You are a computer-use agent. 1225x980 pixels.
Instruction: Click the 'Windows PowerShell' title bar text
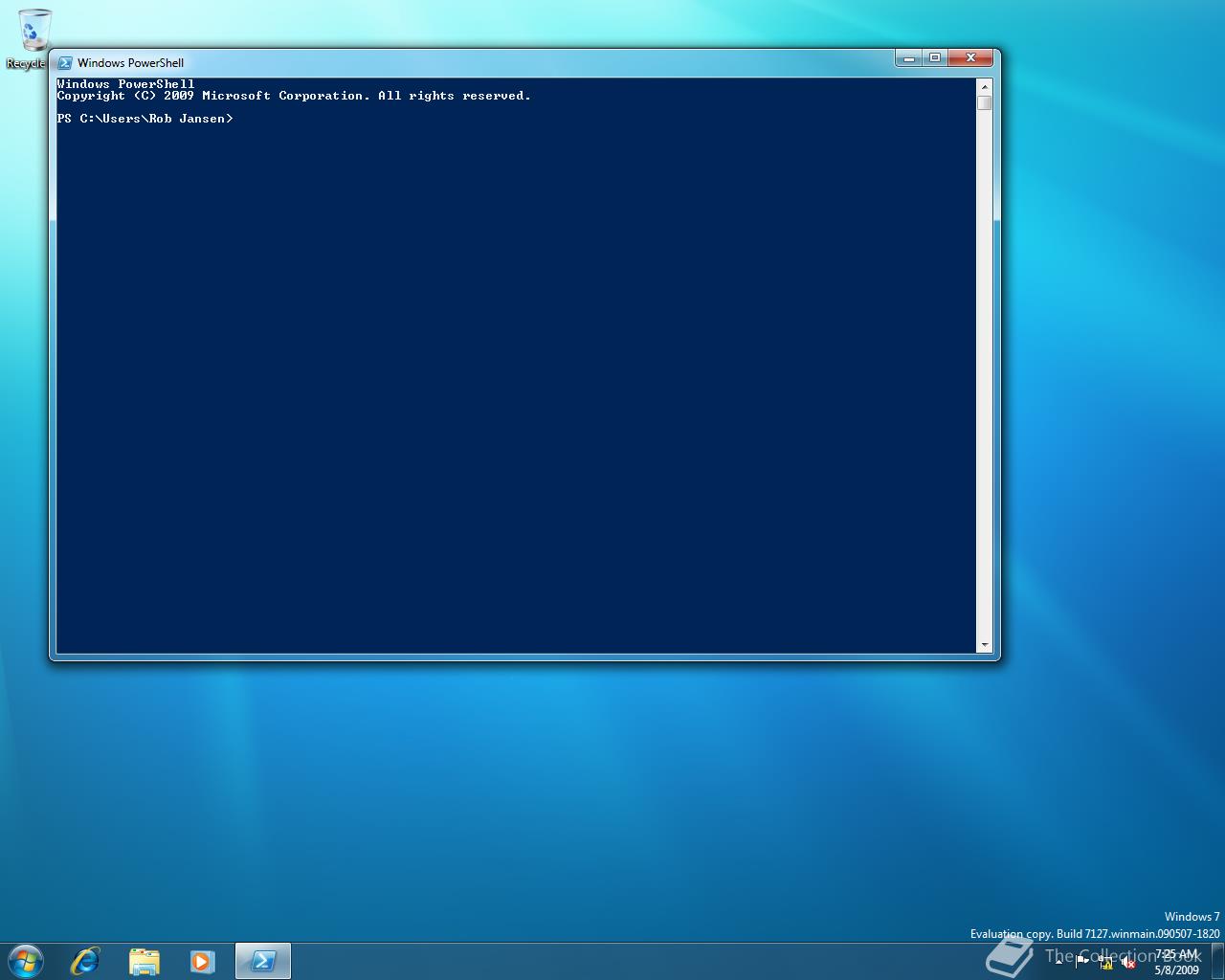[x=130, y=63]
